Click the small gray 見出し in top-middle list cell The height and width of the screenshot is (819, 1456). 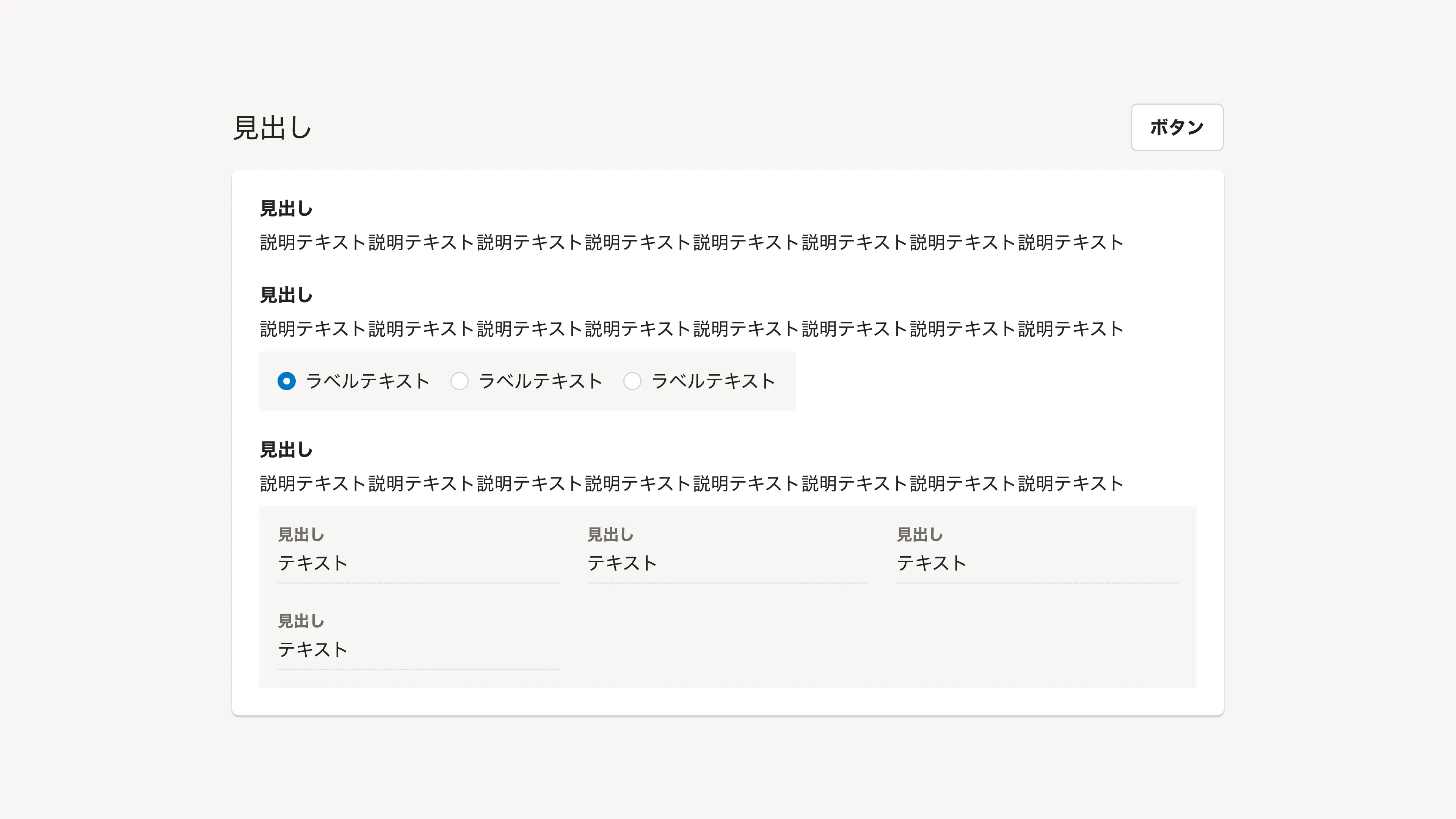610,535
